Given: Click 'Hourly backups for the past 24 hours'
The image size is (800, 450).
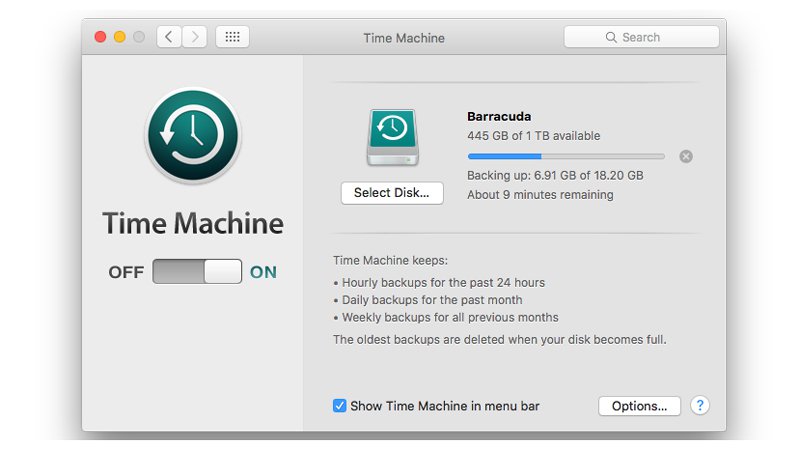Looking at the screenshot, I should tap(443, 283).
